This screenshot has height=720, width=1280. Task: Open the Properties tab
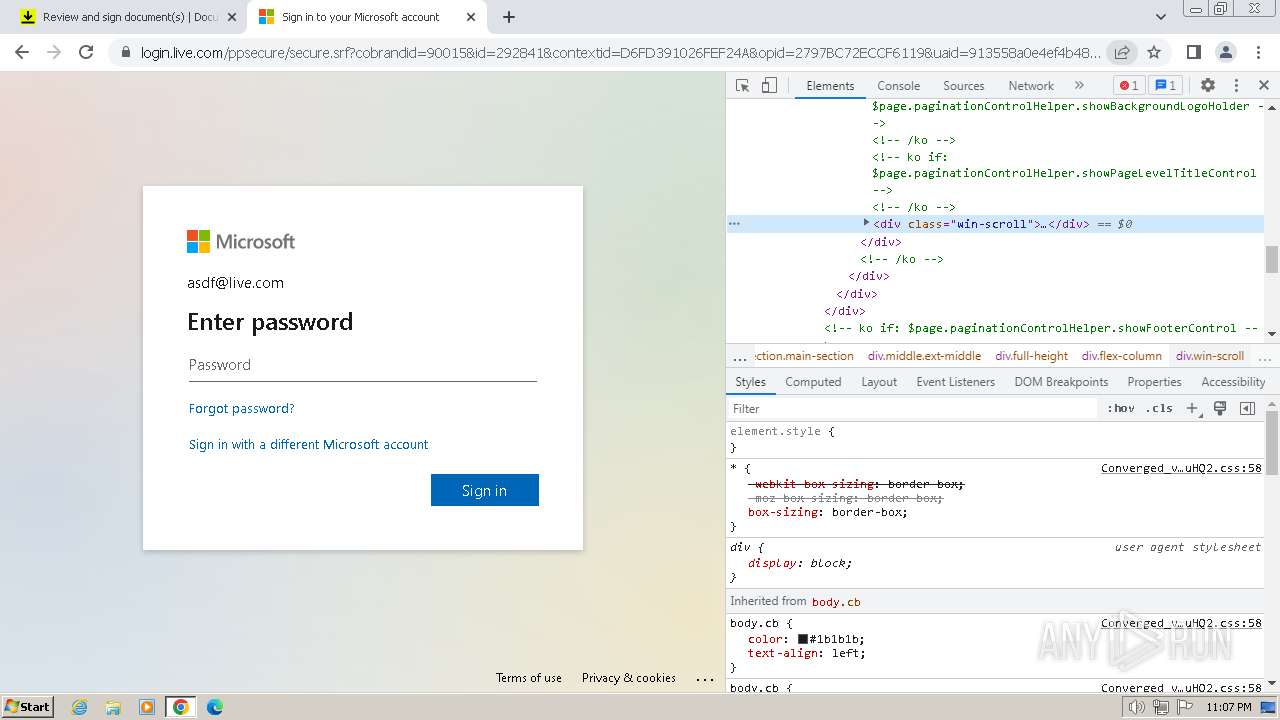[1154, 382]
